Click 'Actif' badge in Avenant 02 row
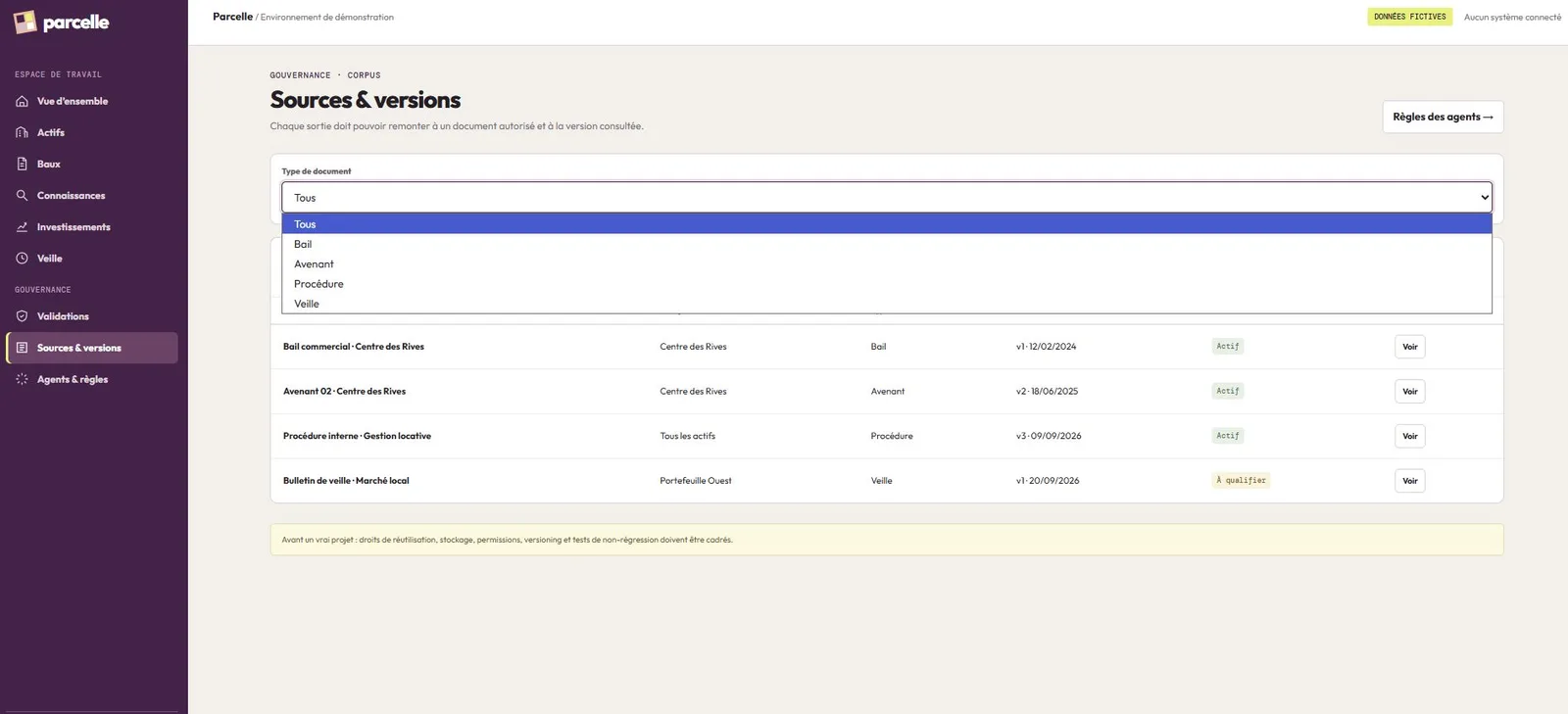Image resolution: width=1568 pixels, height=714 pixels. point(1228,391)
